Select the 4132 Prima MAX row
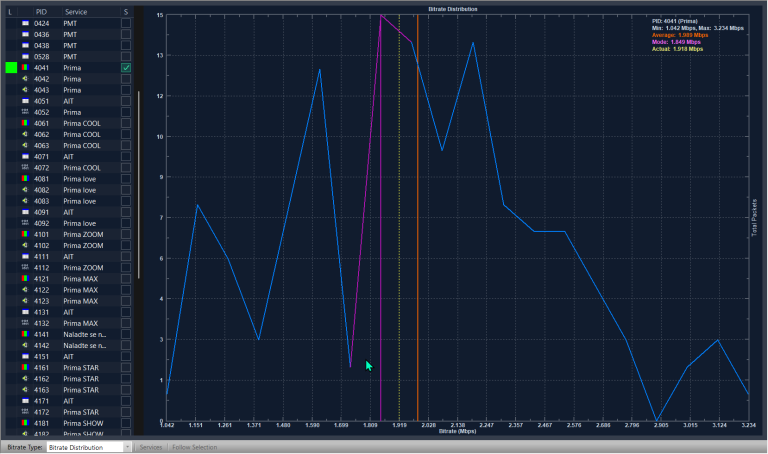The width and height of the screenshot is (768, 454). [69, 323]
